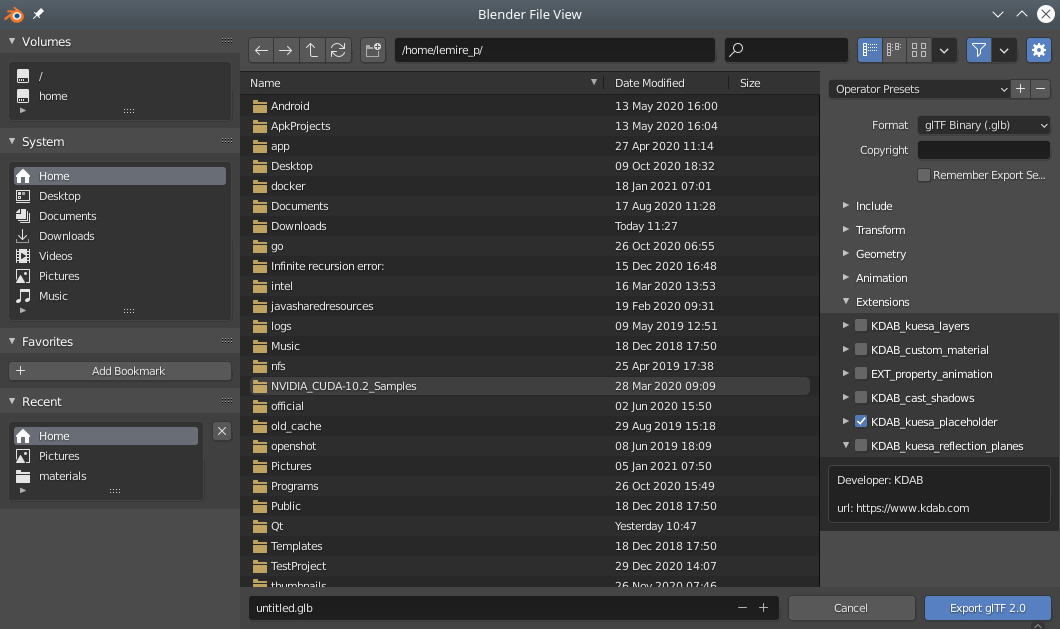This screenshot has height=629, width=1060.
Task: Click the Copyright text field
Action: coord(984,150)
